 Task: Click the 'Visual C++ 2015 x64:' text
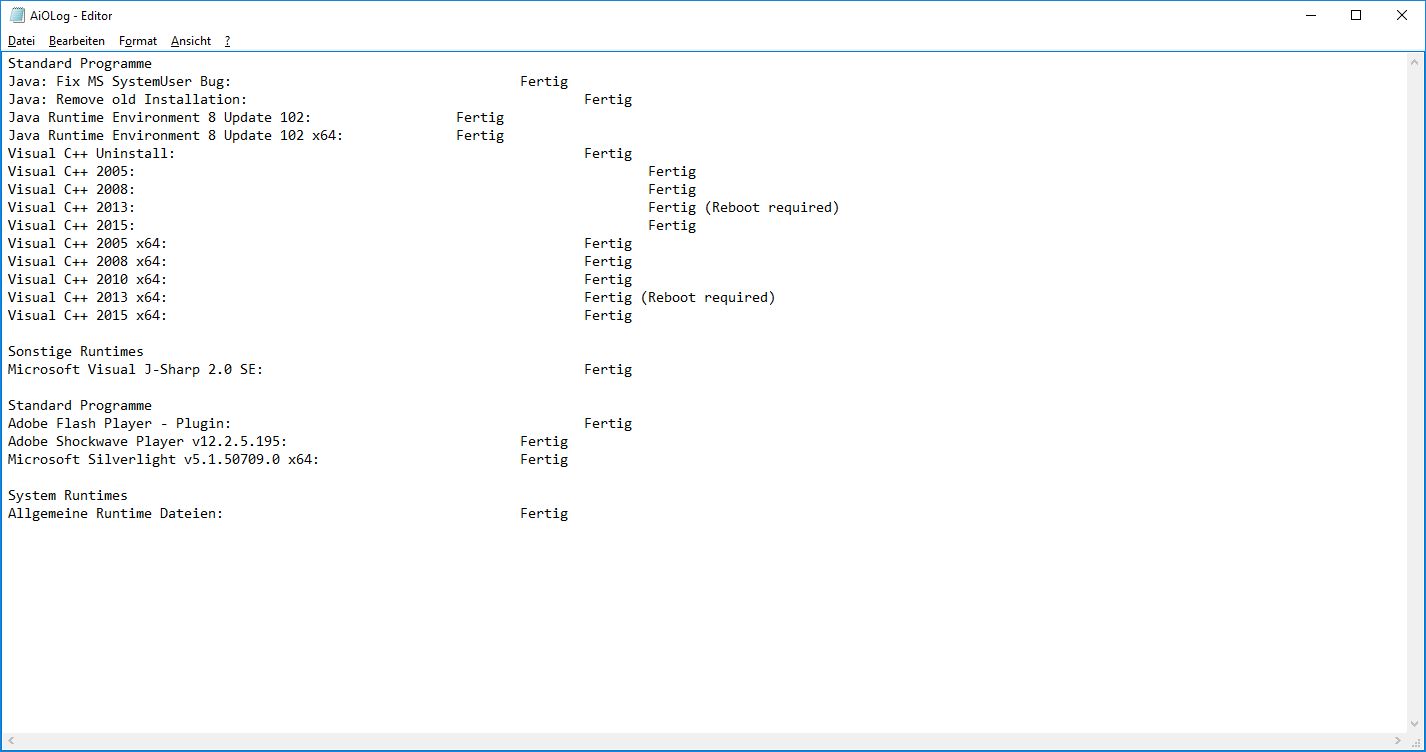coord(87,316)
